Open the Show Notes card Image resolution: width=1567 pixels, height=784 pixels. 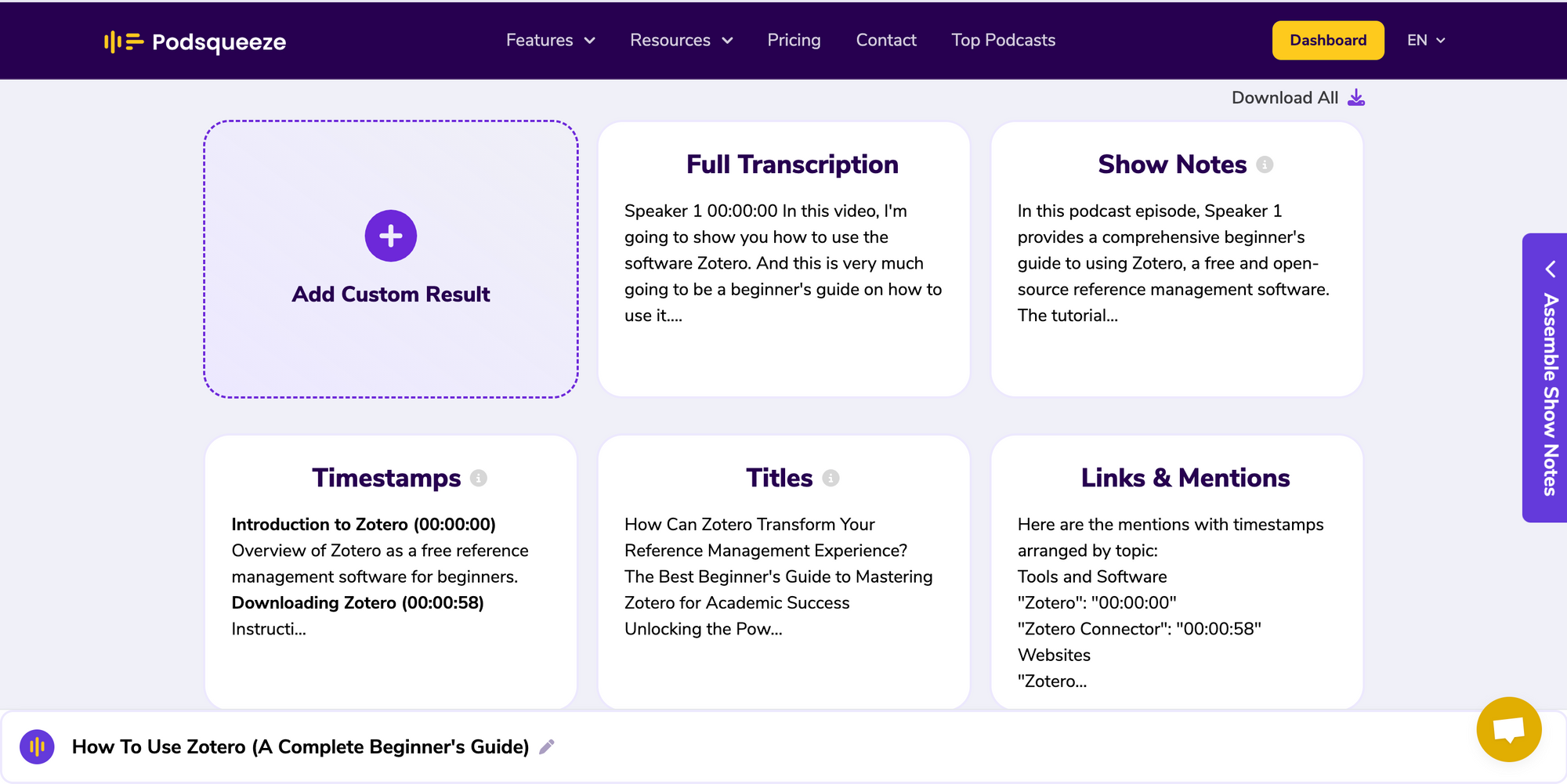pos(1177,259)
